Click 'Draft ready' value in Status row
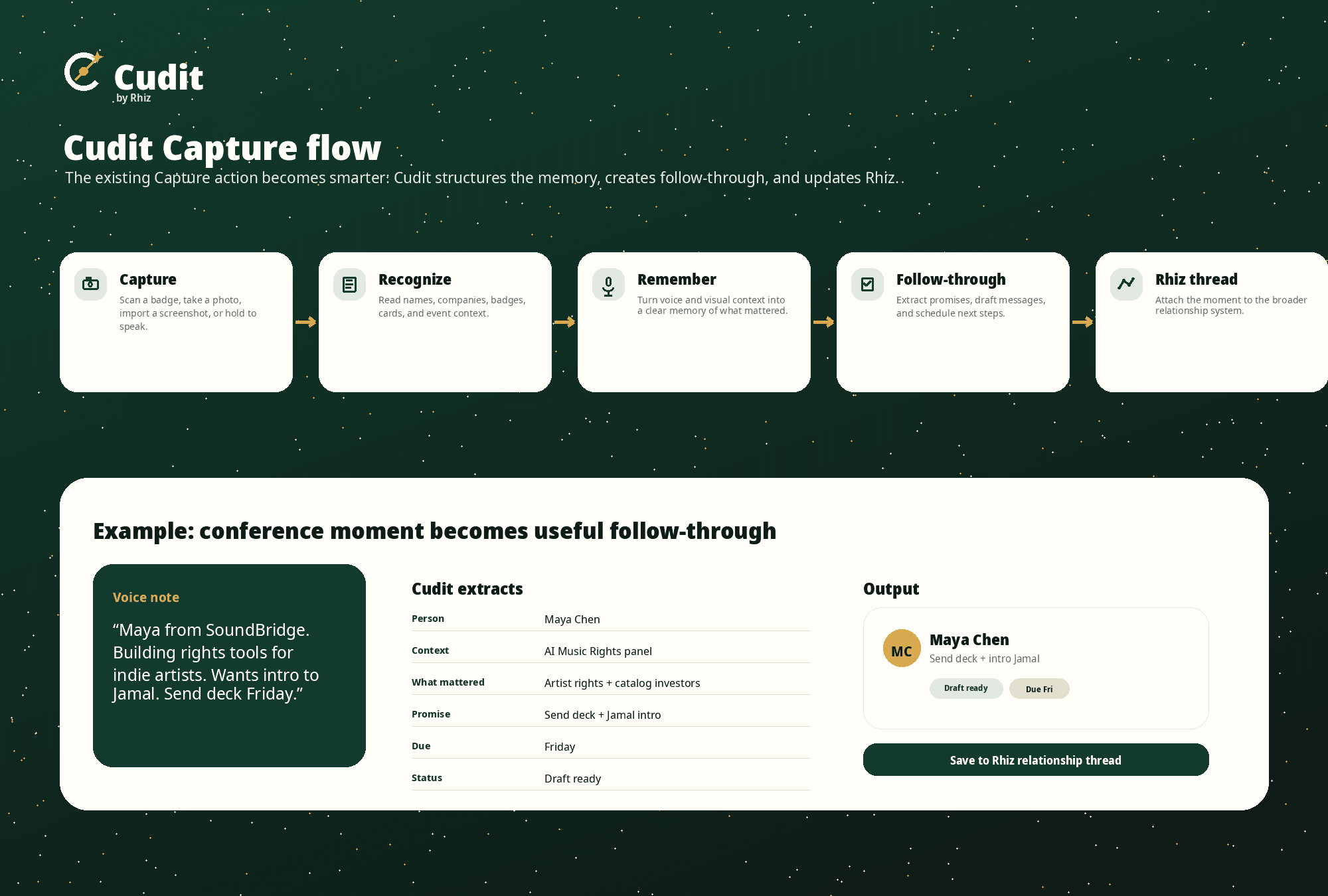This screenshot has width=1328, height=896. 572,779
